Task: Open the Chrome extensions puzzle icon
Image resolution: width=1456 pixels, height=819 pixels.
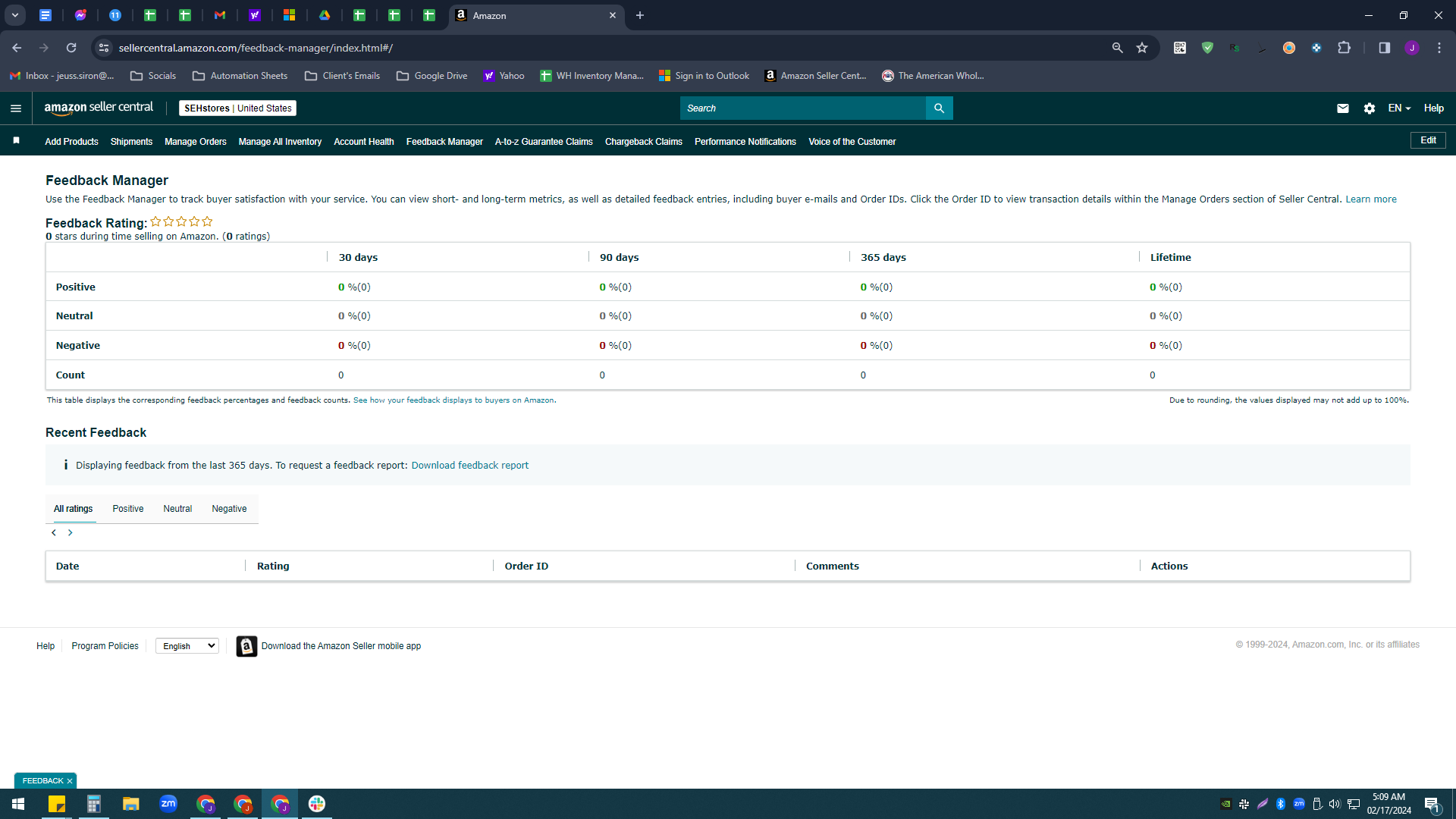Action: 1344,48
